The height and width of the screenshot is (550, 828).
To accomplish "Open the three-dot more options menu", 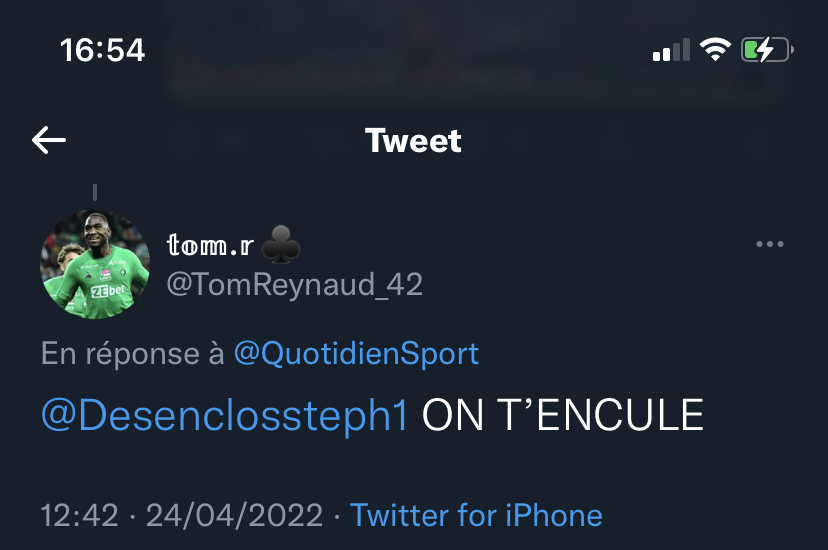I will click(769, 244).
